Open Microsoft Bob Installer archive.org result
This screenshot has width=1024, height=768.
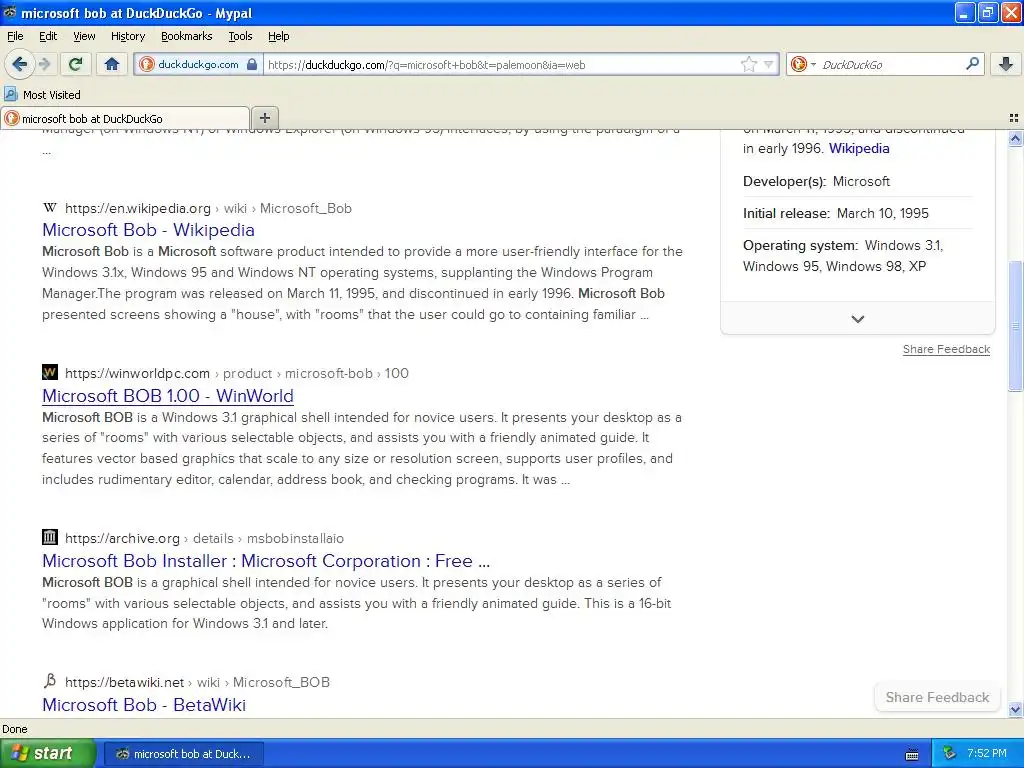pyautogui.click(x=266, y=561)
